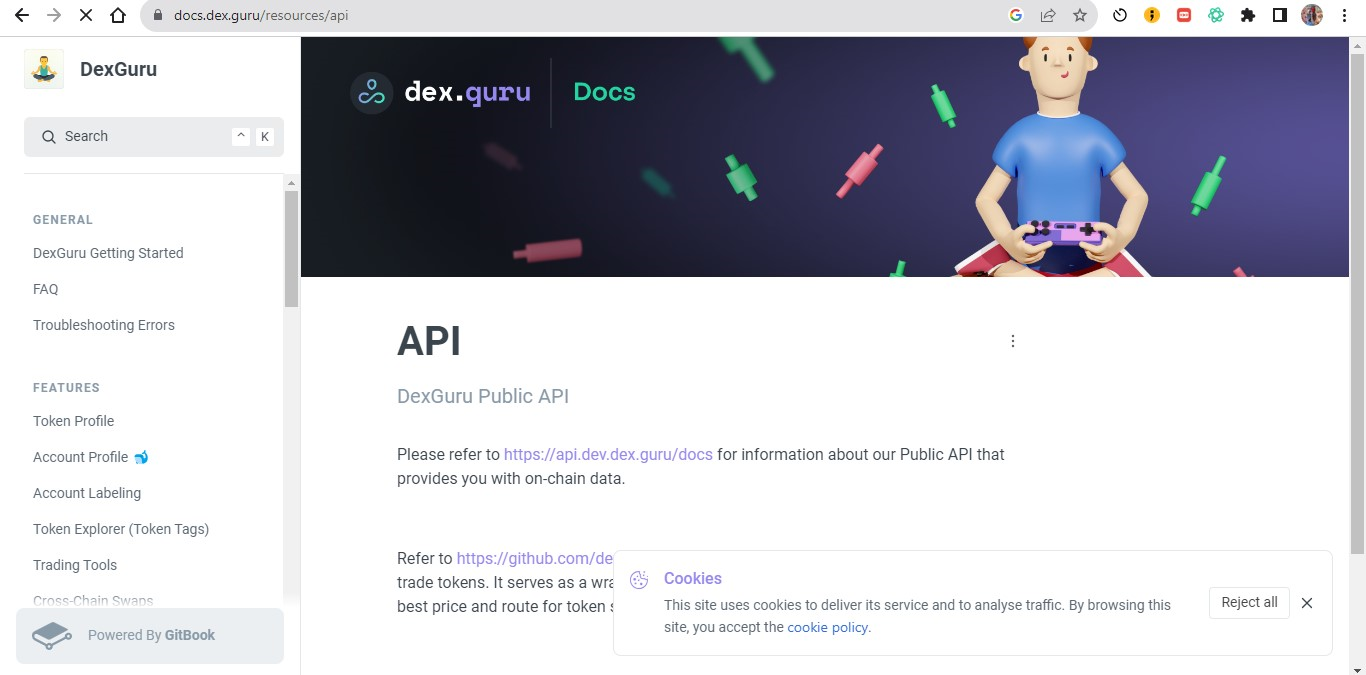The width and height of the screenshot is (1366, 675).
Task: Click the DexGuru logo avatar in sidebar
Action: pos(44,69)
